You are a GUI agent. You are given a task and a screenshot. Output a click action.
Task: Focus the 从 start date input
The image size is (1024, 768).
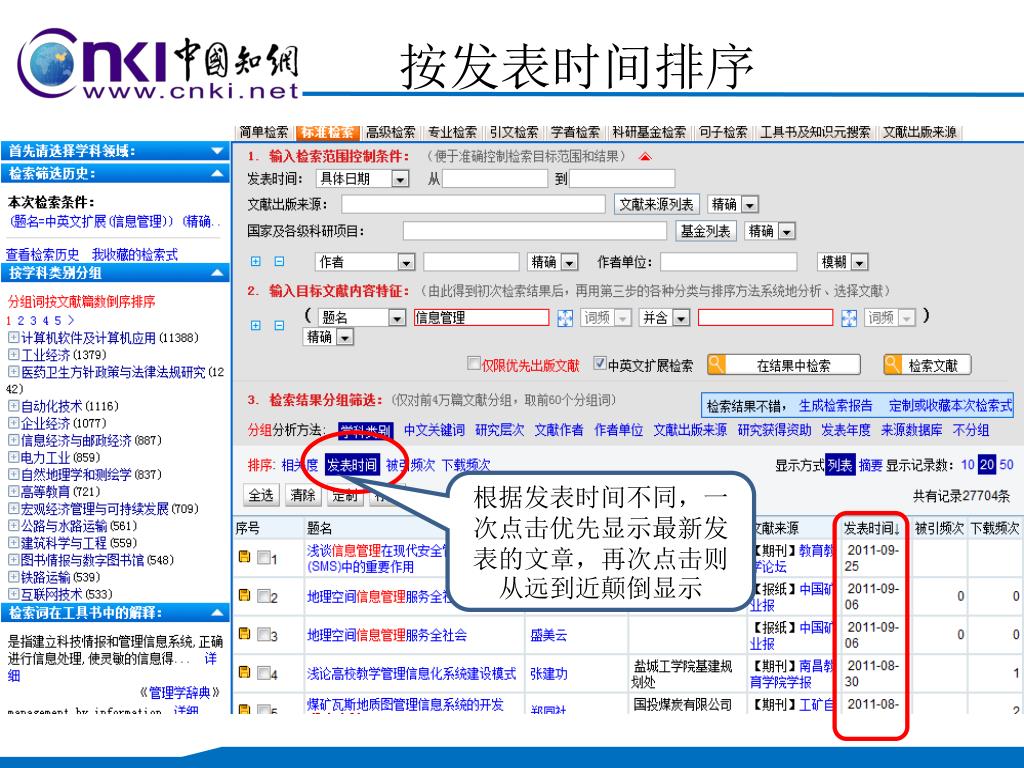[x=495, y=178]
